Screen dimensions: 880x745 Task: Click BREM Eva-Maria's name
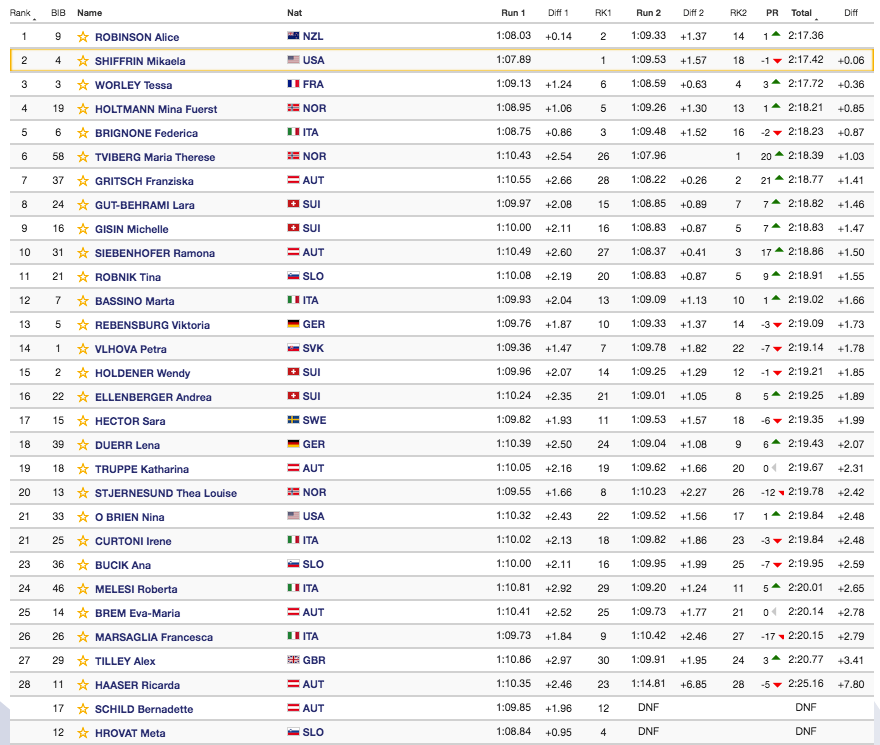pos(138,613)
